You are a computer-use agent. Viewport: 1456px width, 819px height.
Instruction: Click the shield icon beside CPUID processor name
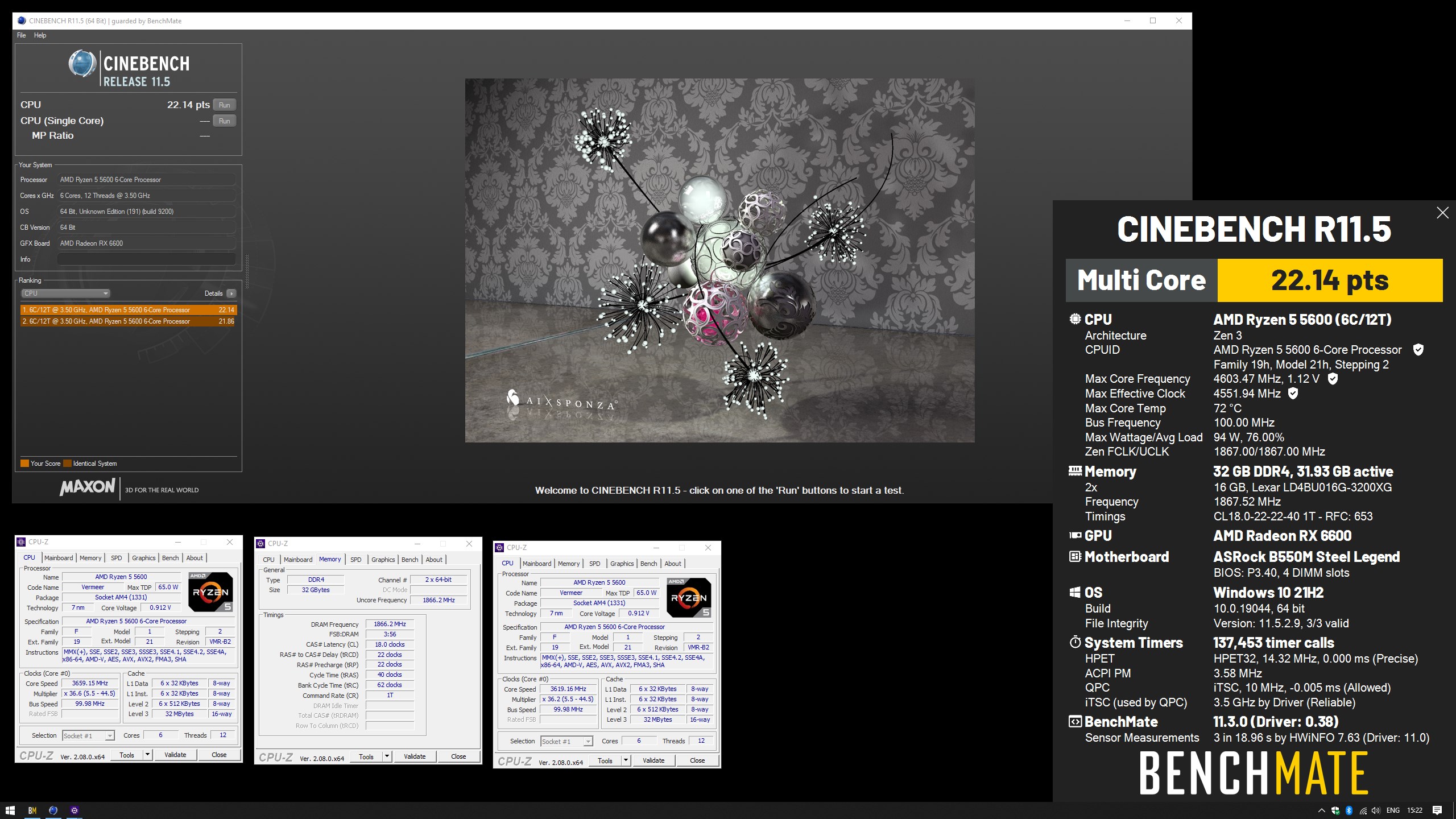click(1418, 350)
